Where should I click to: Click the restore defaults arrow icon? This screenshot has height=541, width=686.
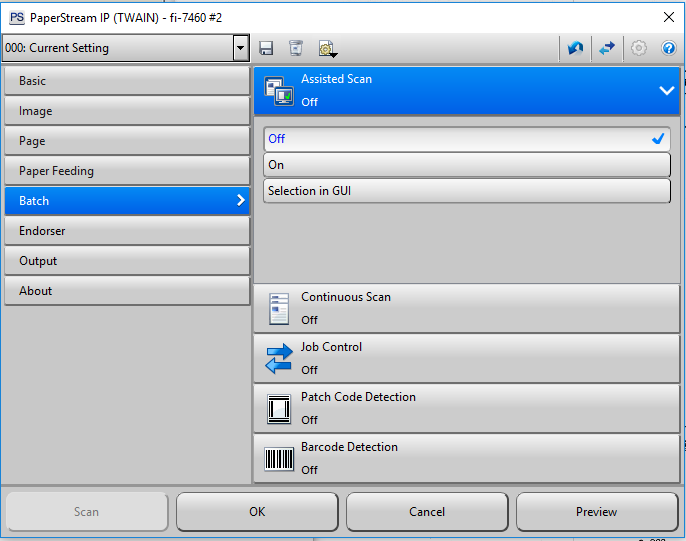click(575, 48)
